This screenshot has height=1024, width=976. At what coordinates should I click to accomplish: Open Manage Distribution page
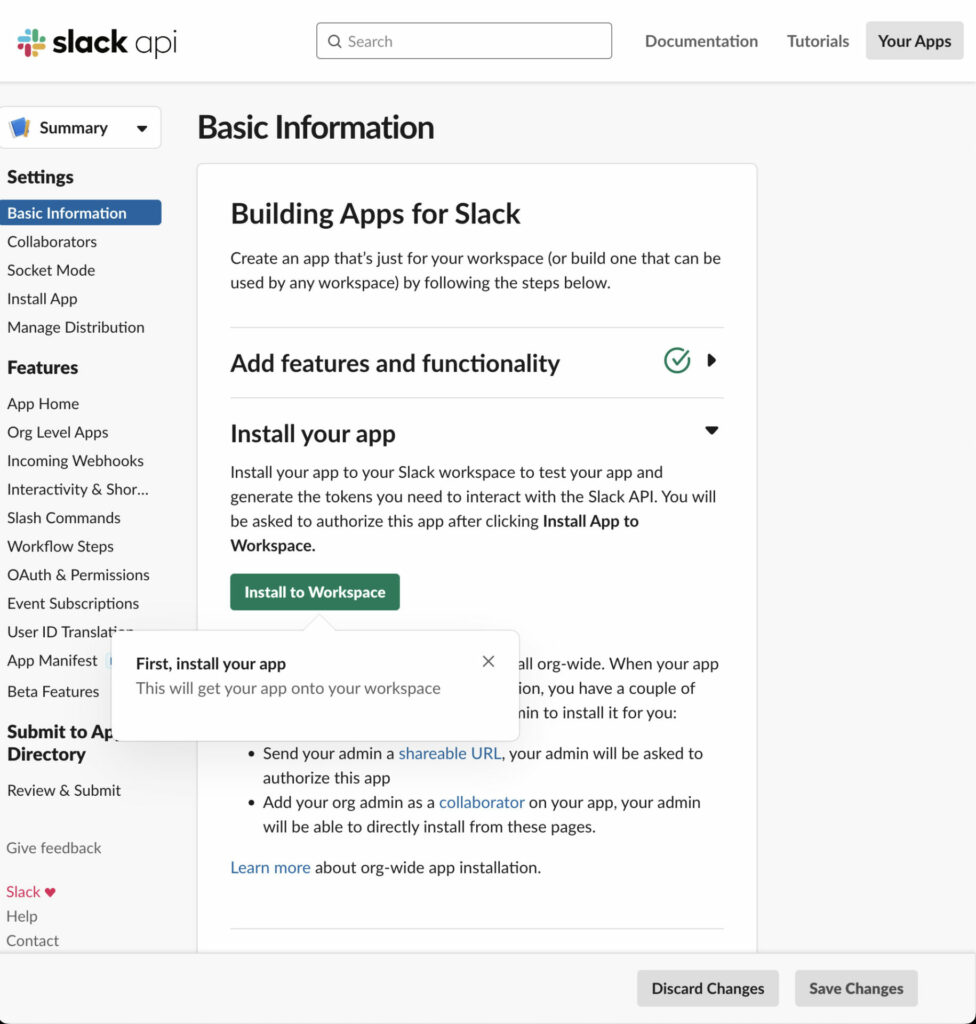pos(76,327)
